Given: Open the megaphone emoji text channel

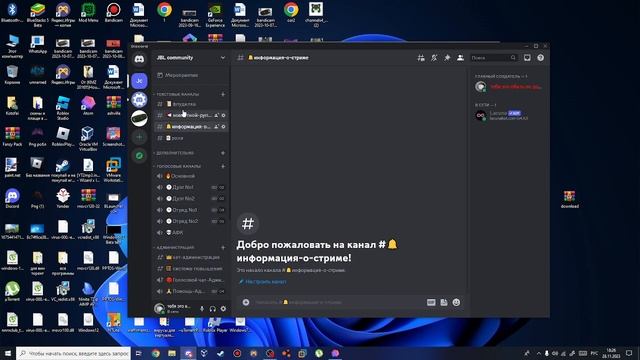Looking at the screenshot, I should point(191,115).
